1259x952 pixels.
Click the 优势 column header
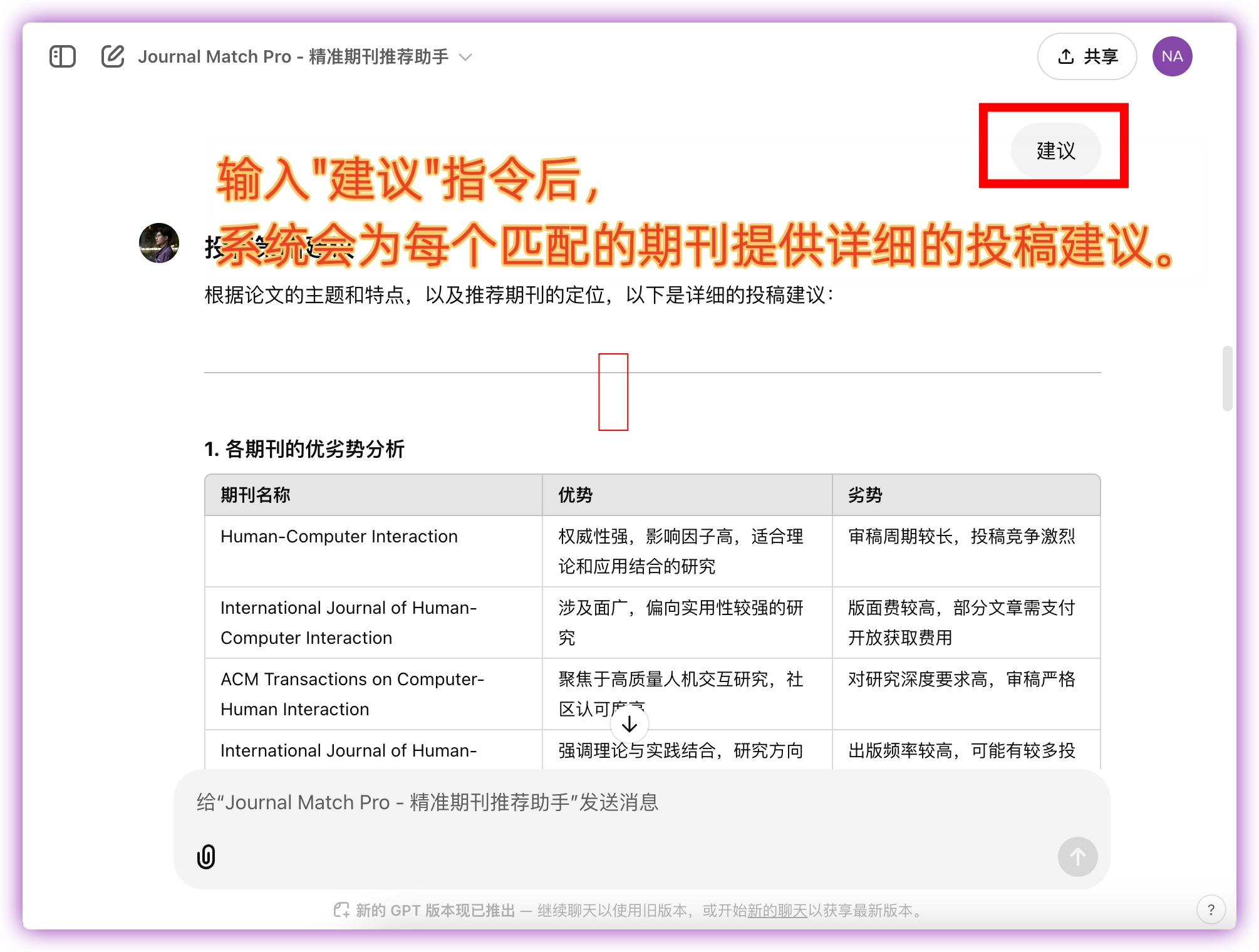pos(687,495)
